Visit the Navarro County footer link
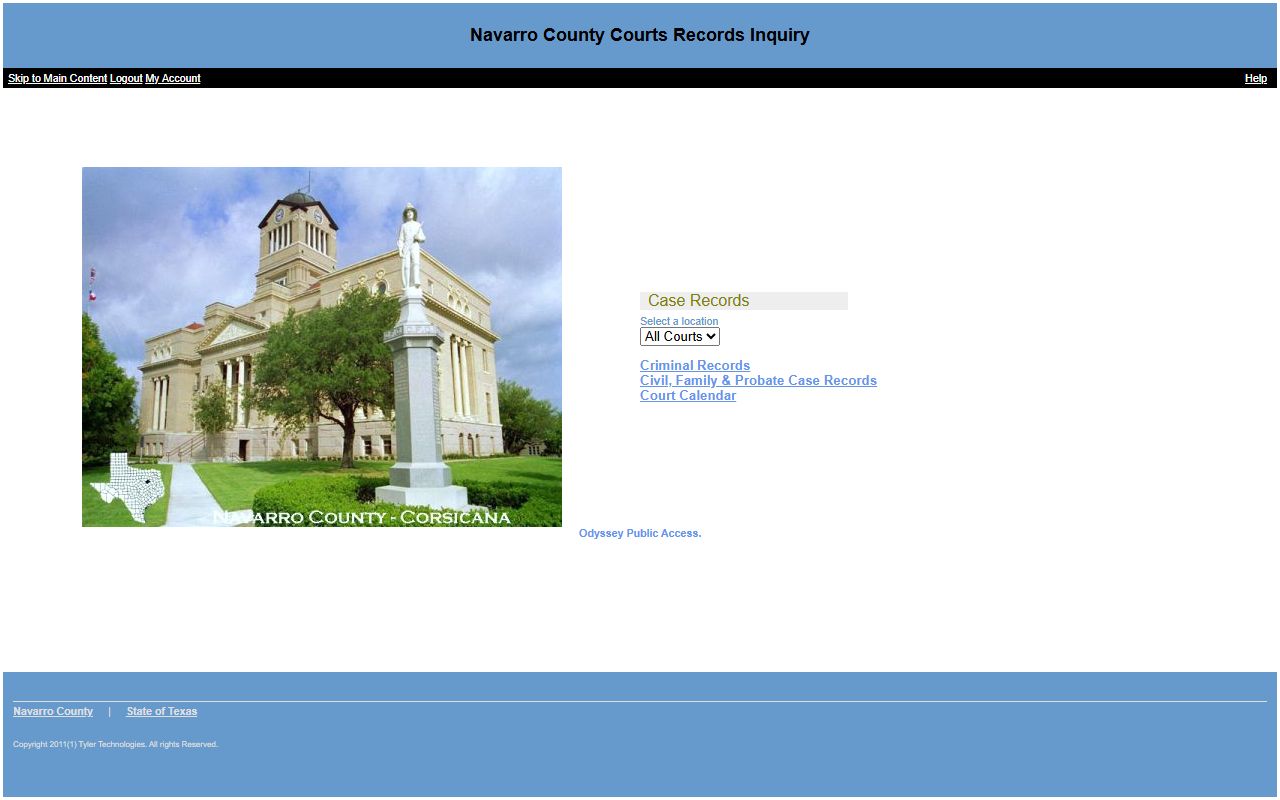 tap(53, 712)
